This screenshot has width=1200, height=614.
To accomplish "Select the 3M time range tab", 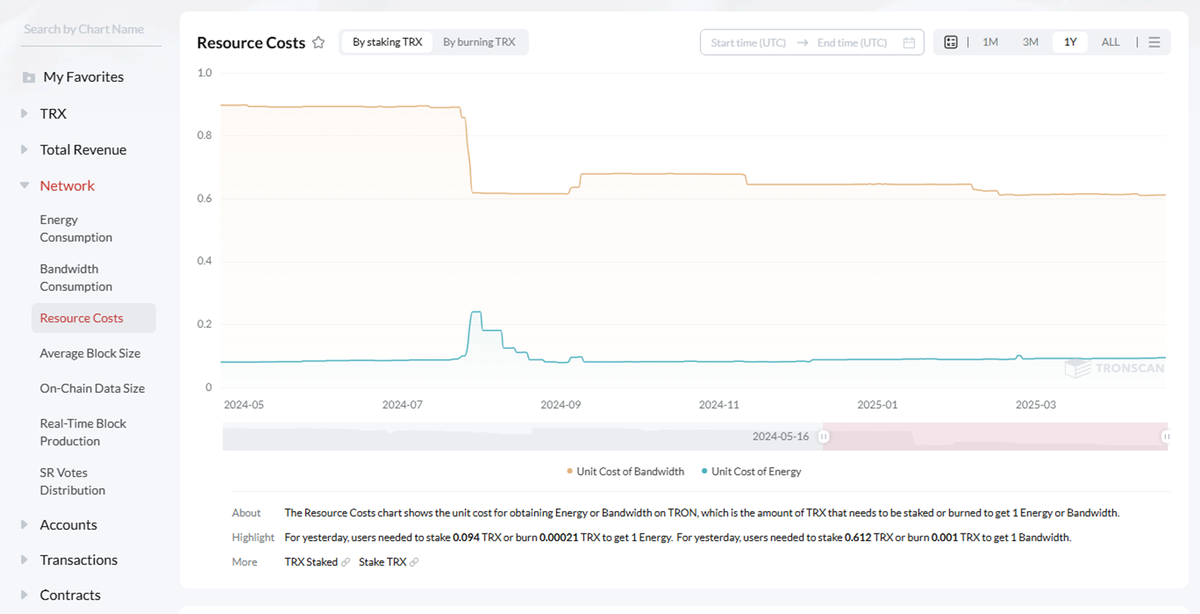I will tap(1030, 42).
